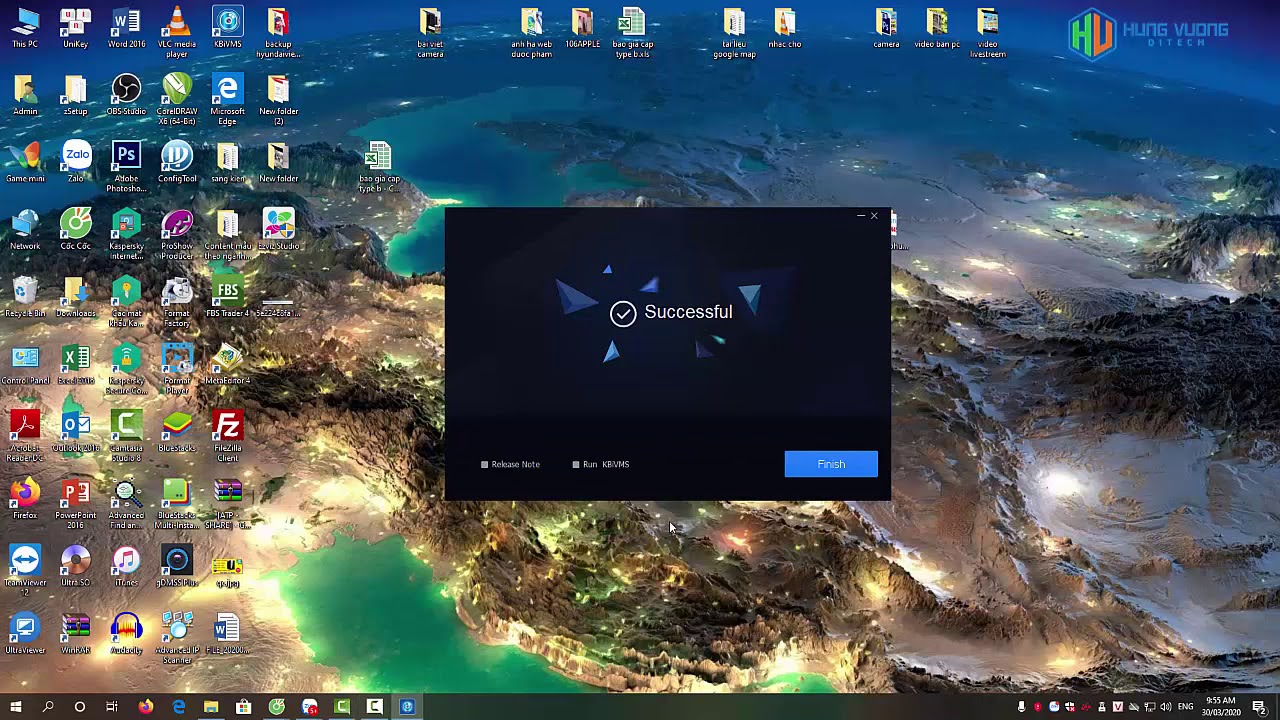Select the Recycle Bin desktop icon
The width and height of the screenshot is (1280, 720).
pyautogui.click(x=25, y=297)
